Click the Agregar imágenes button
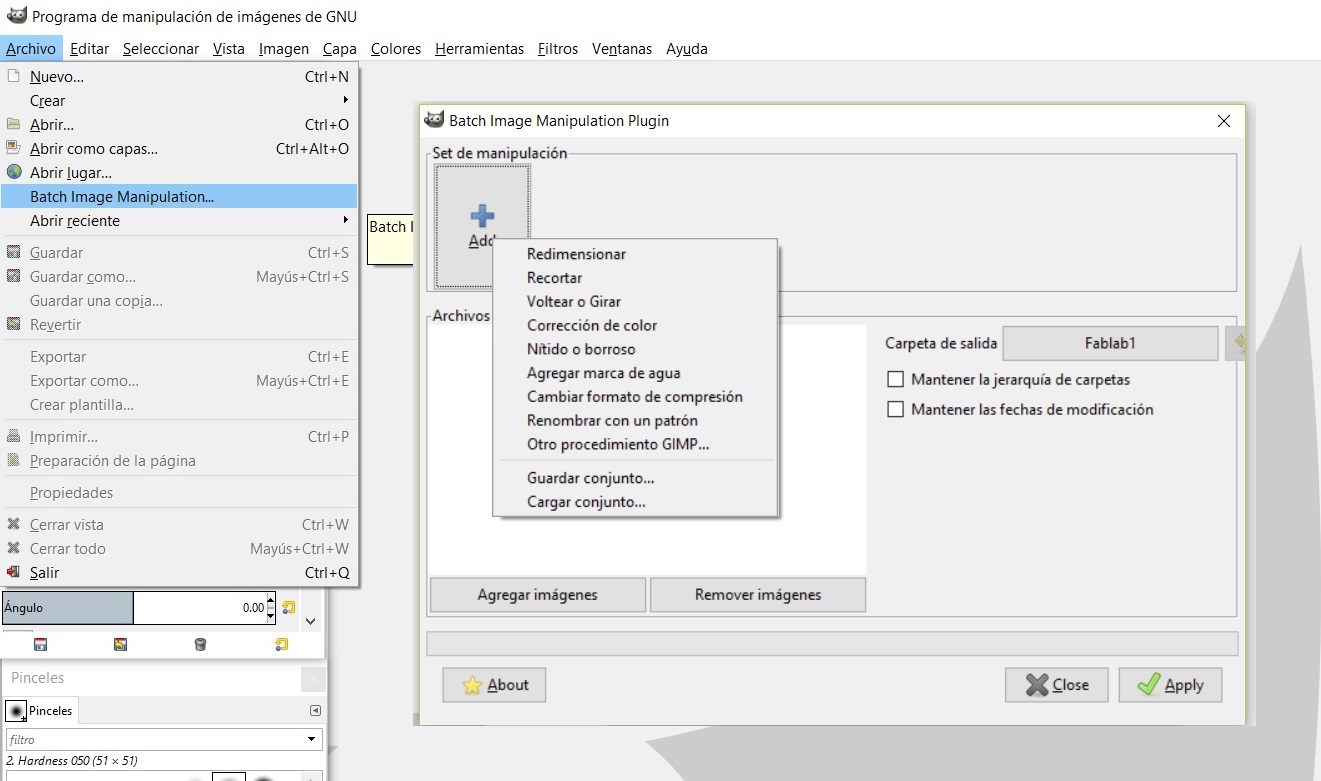 pyautogui.click(x=538, y=595)
